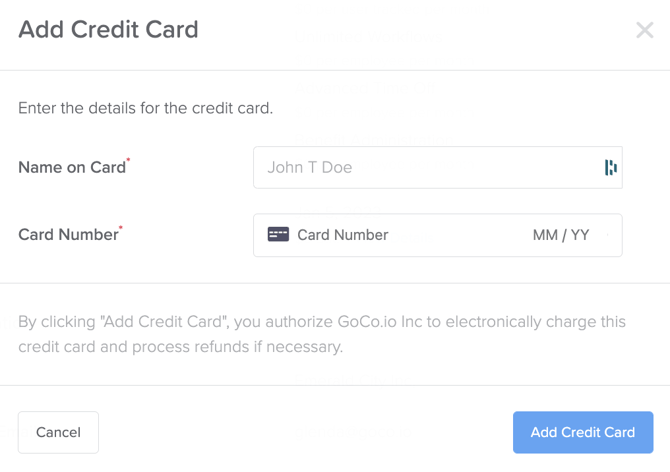Image resolution: width=670 pixels, height=472 pixels.
Task: Close the Add Credit Card dialog
Action: pos(644,30)
